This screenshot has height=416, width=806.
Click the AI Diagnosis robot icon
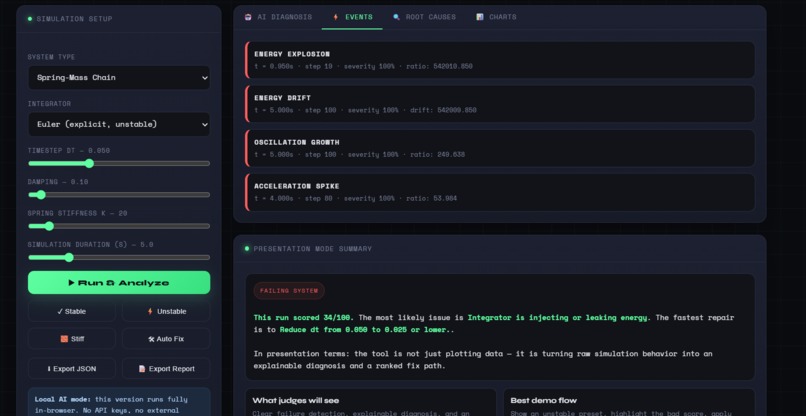[248, 17]
